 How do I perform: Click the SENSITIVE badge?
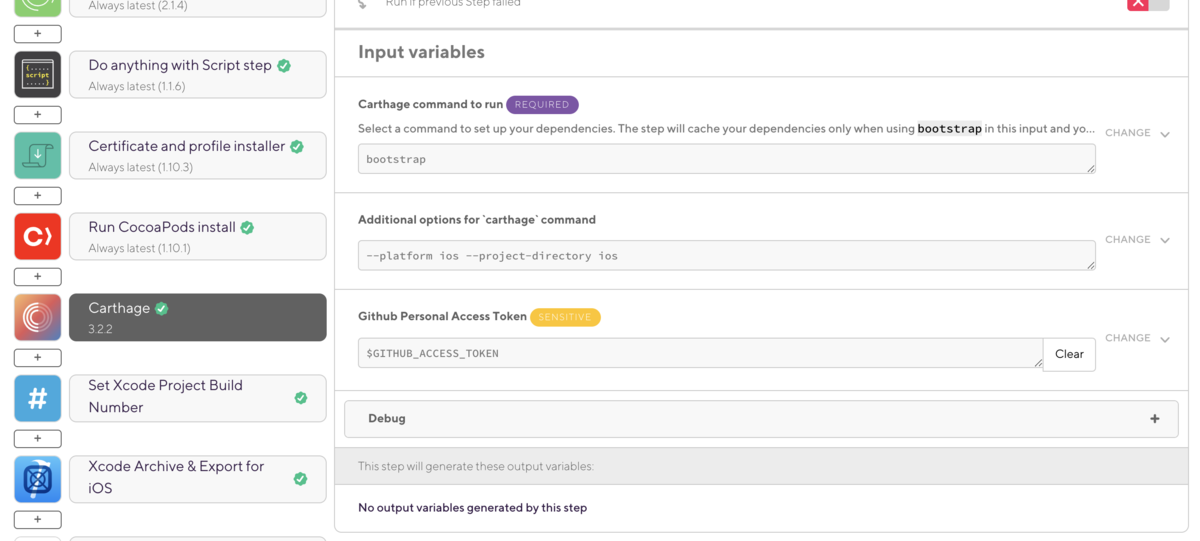coord(565,317)
